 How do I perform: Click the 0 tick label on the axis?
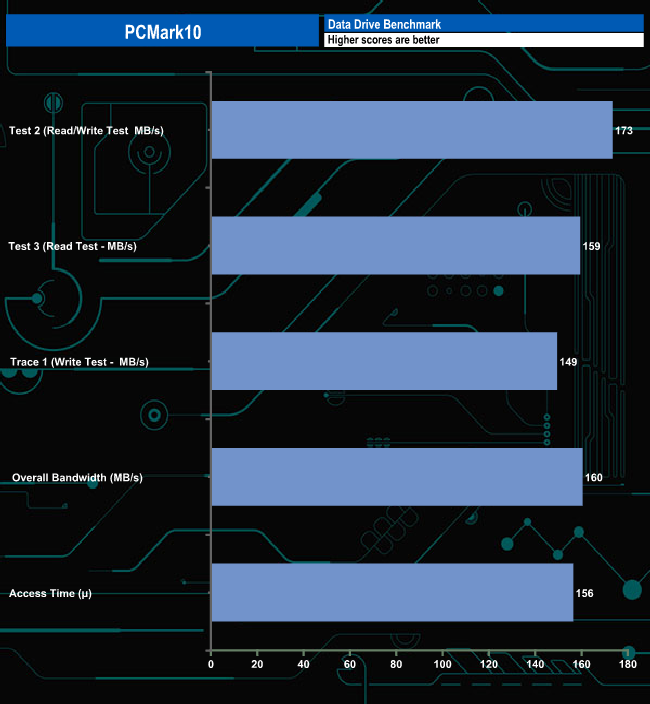coord(211,664)
